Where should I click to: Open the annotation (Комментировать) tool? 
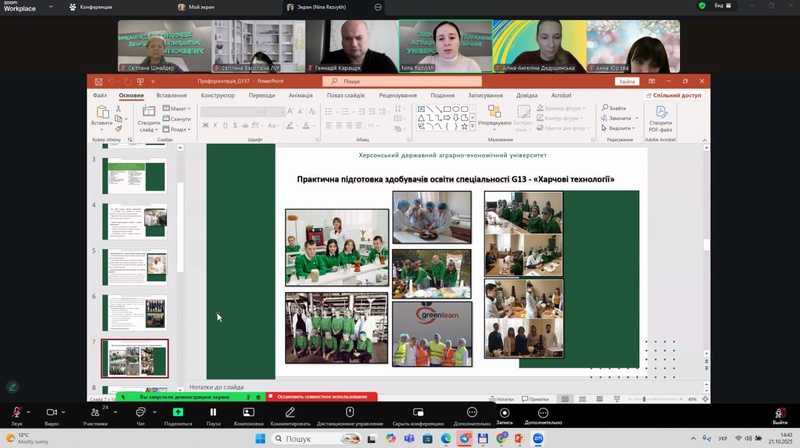pos(290,412)
